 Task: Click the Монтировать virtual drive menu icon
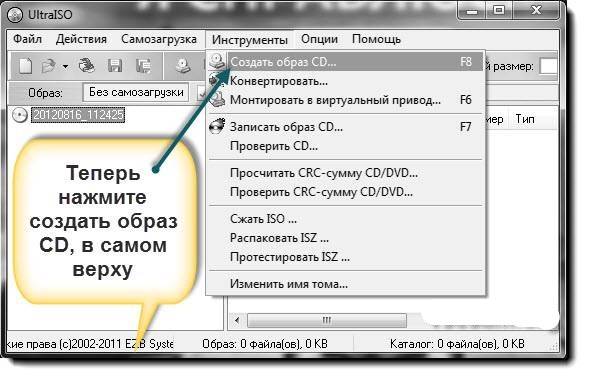click(x=218, y=99)
